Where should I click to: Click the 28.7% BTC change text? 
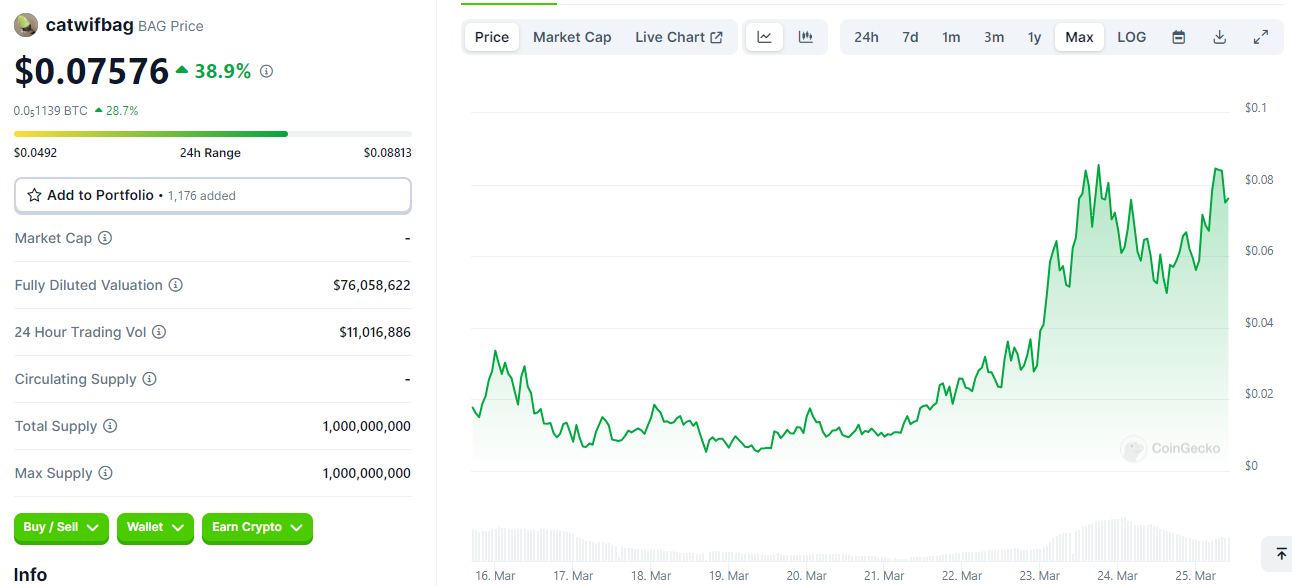tap(122, 111)
